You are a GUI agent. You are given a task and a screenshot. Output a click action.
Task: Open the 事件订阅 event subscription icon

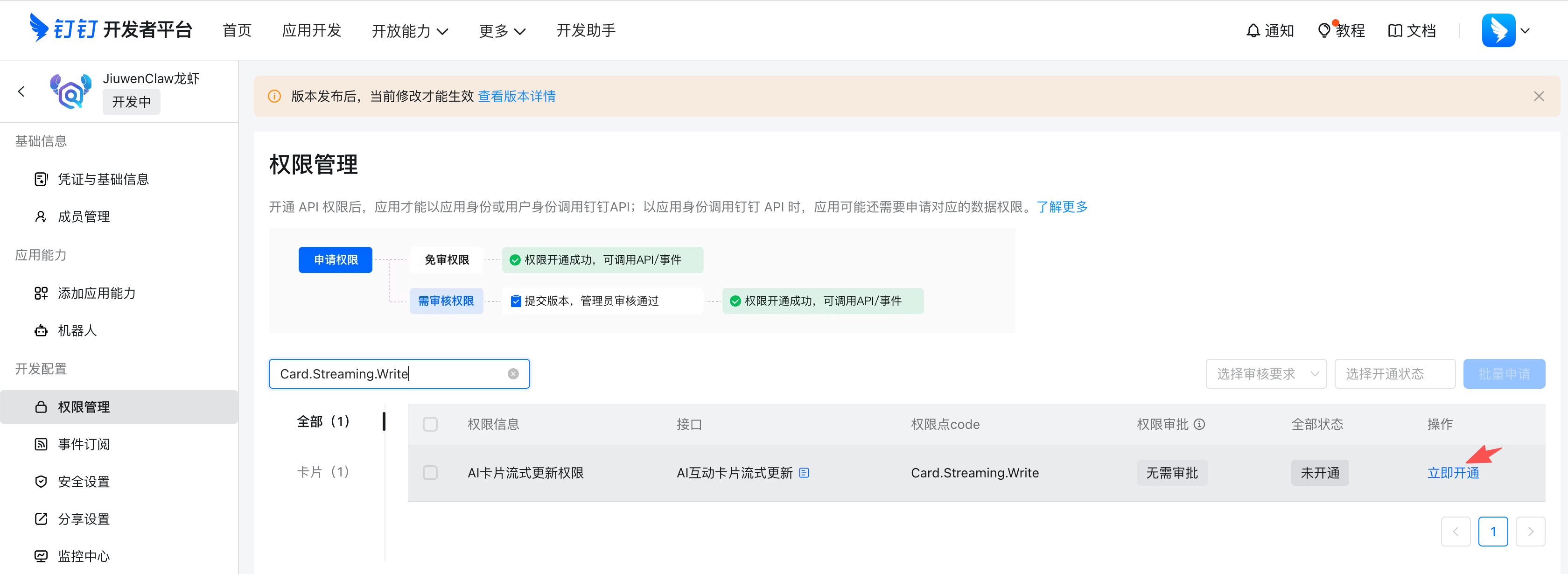[x=40, y=444]
